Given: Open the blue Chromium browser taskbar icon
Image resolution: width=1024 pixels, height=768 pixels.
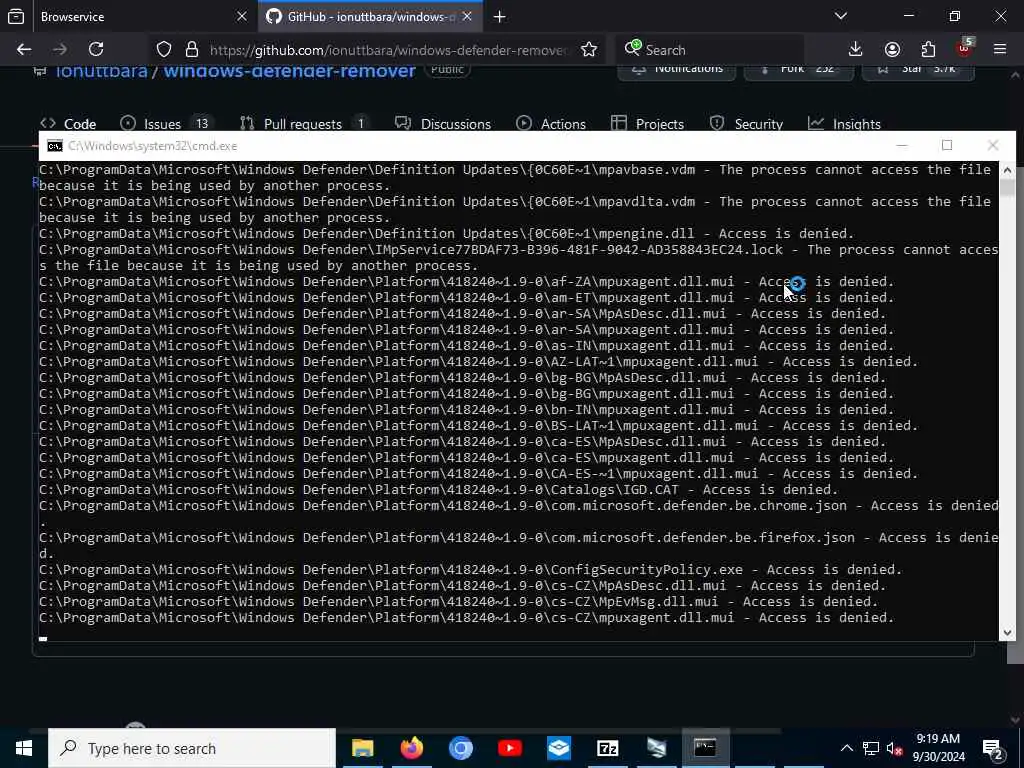Looking at the screenshot, I should click(x=460, y=748).
